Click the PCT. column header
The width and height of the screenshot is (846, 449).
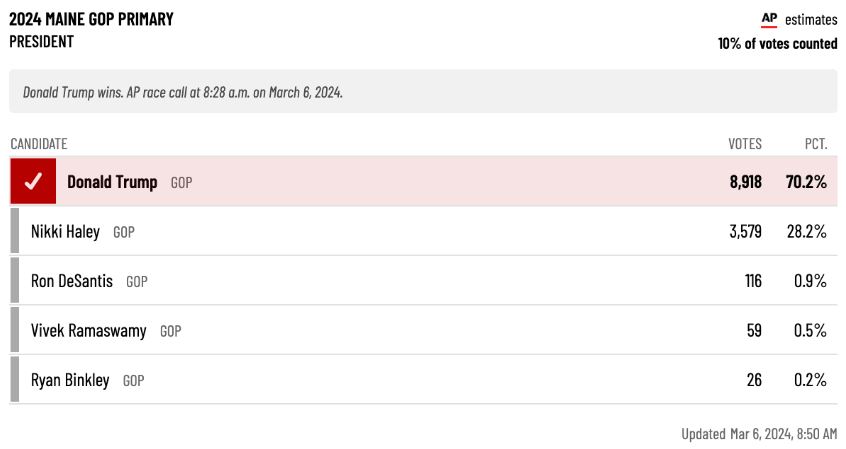(816, 144)
